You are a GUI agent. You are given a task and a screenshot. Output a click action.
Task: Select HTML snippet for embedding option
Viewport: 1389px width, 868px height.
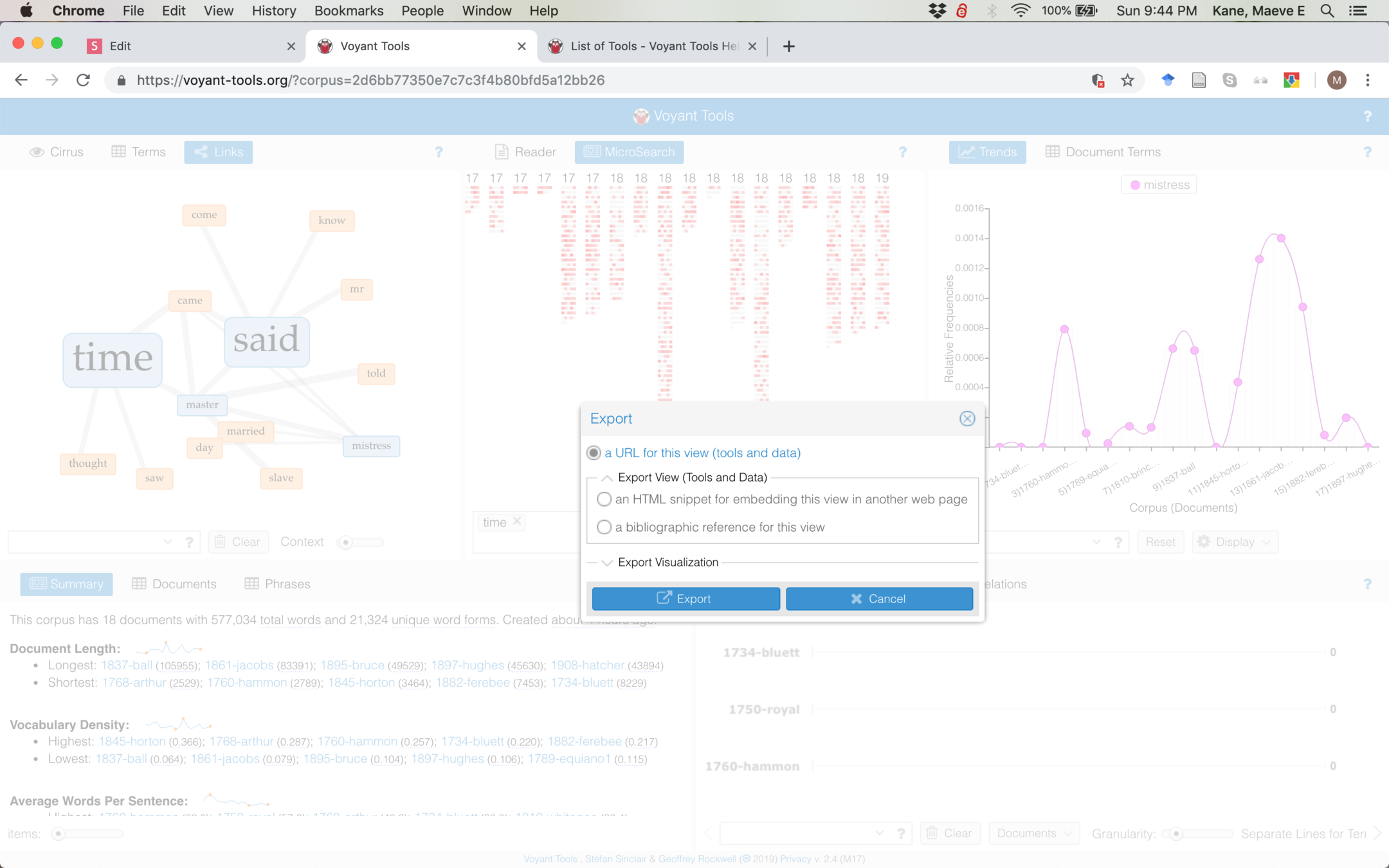click(x=604, y=500)
